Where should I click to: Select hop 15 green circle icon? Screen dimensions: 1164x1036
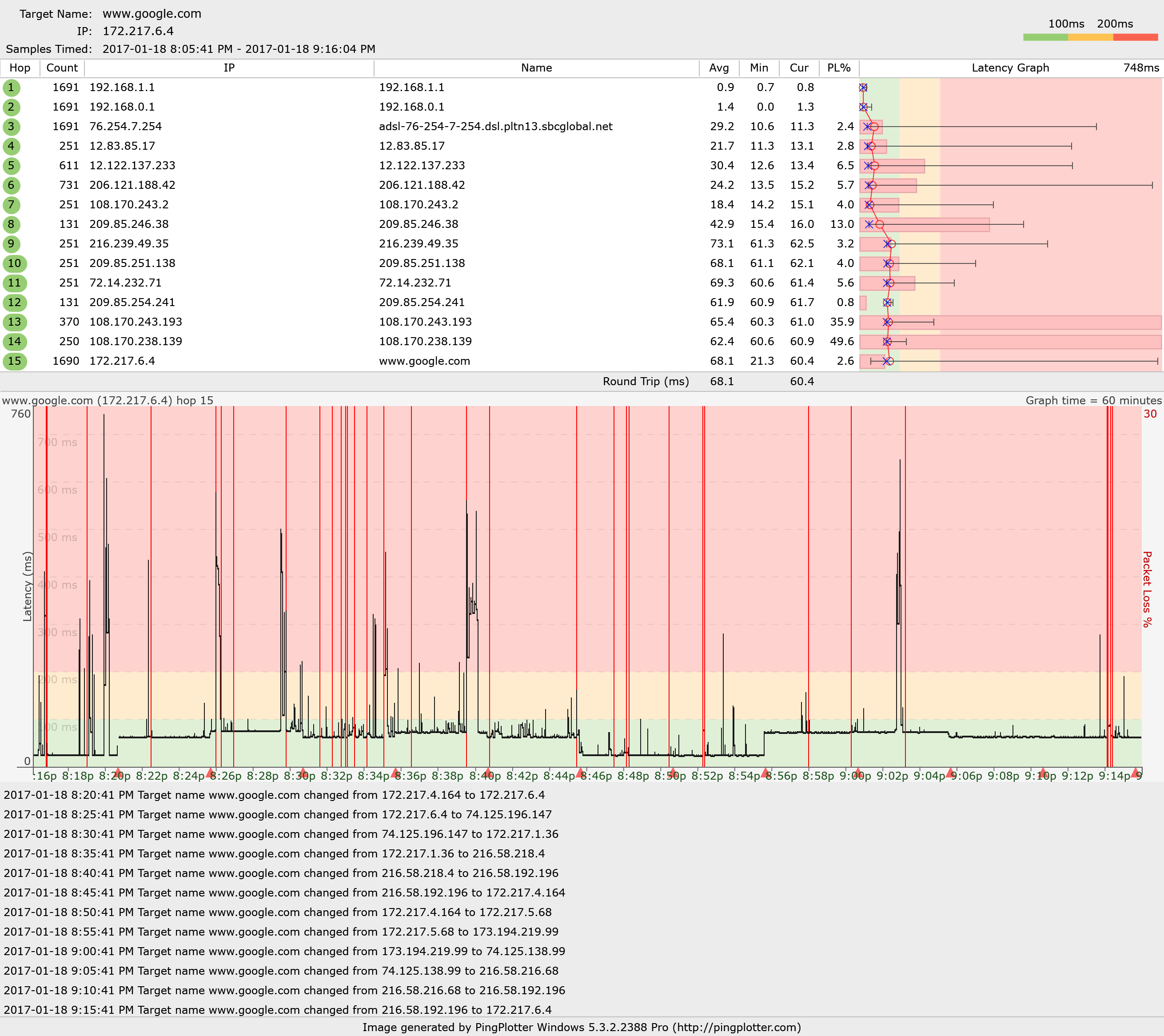coord(14,361)
